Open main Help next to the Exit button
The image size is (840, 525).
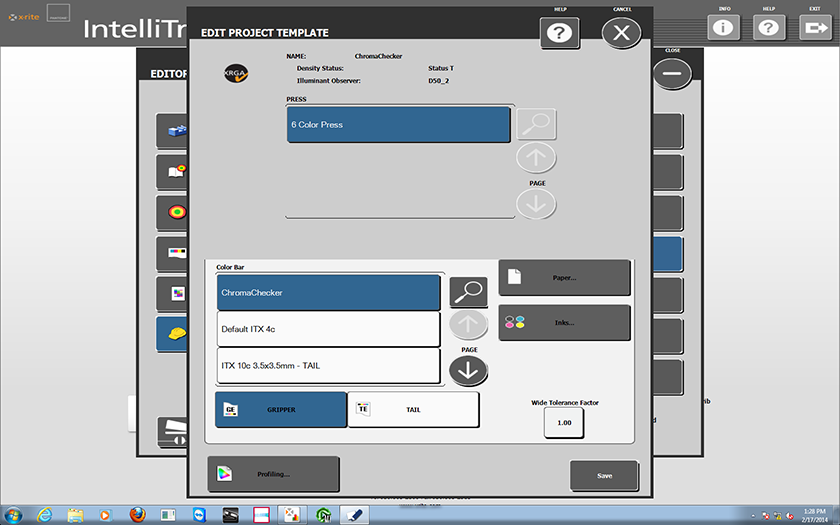(x=769, y=27)
